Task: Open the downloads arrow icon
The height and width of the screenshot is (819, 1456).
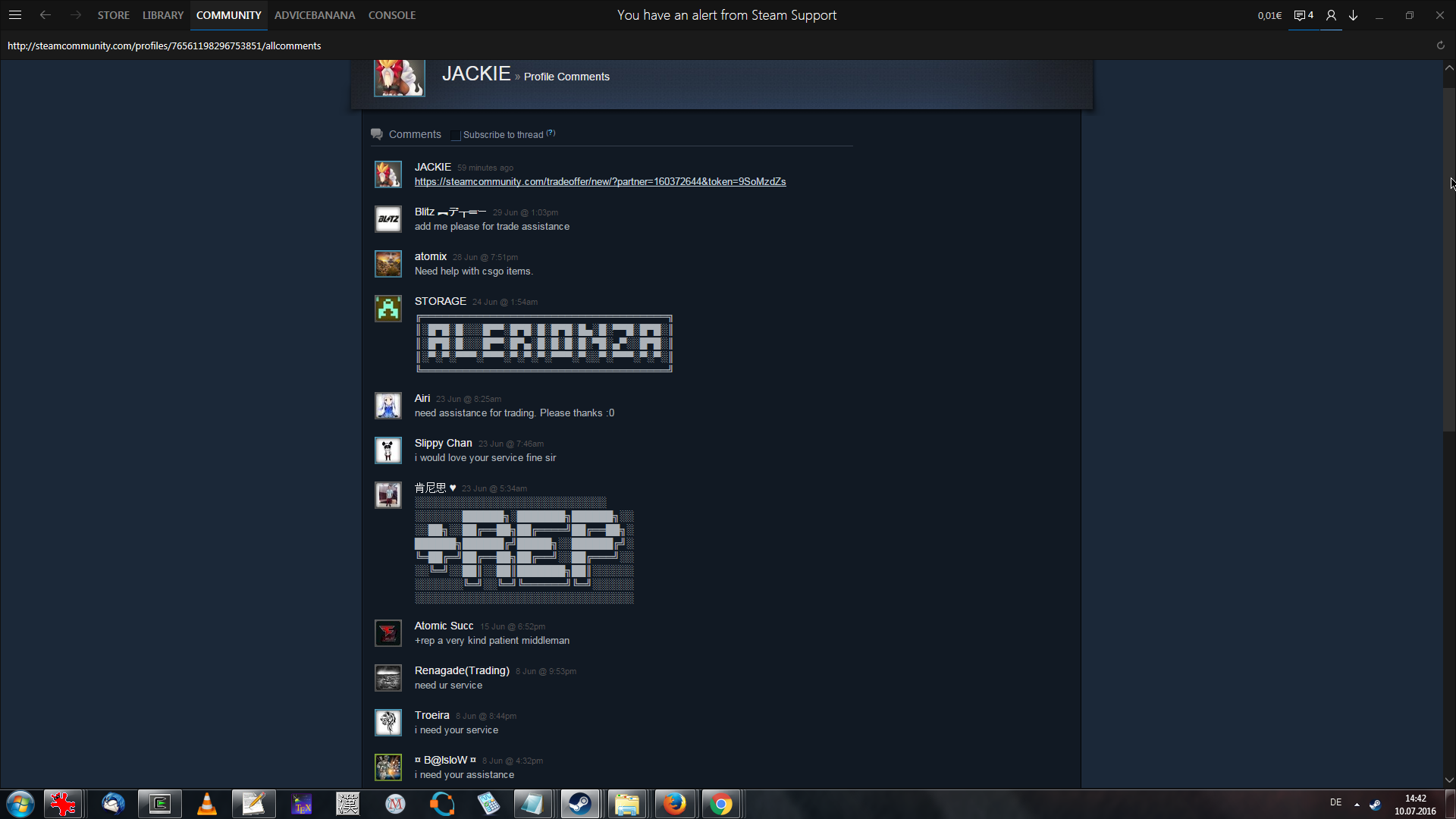Action: point(1353,15)
